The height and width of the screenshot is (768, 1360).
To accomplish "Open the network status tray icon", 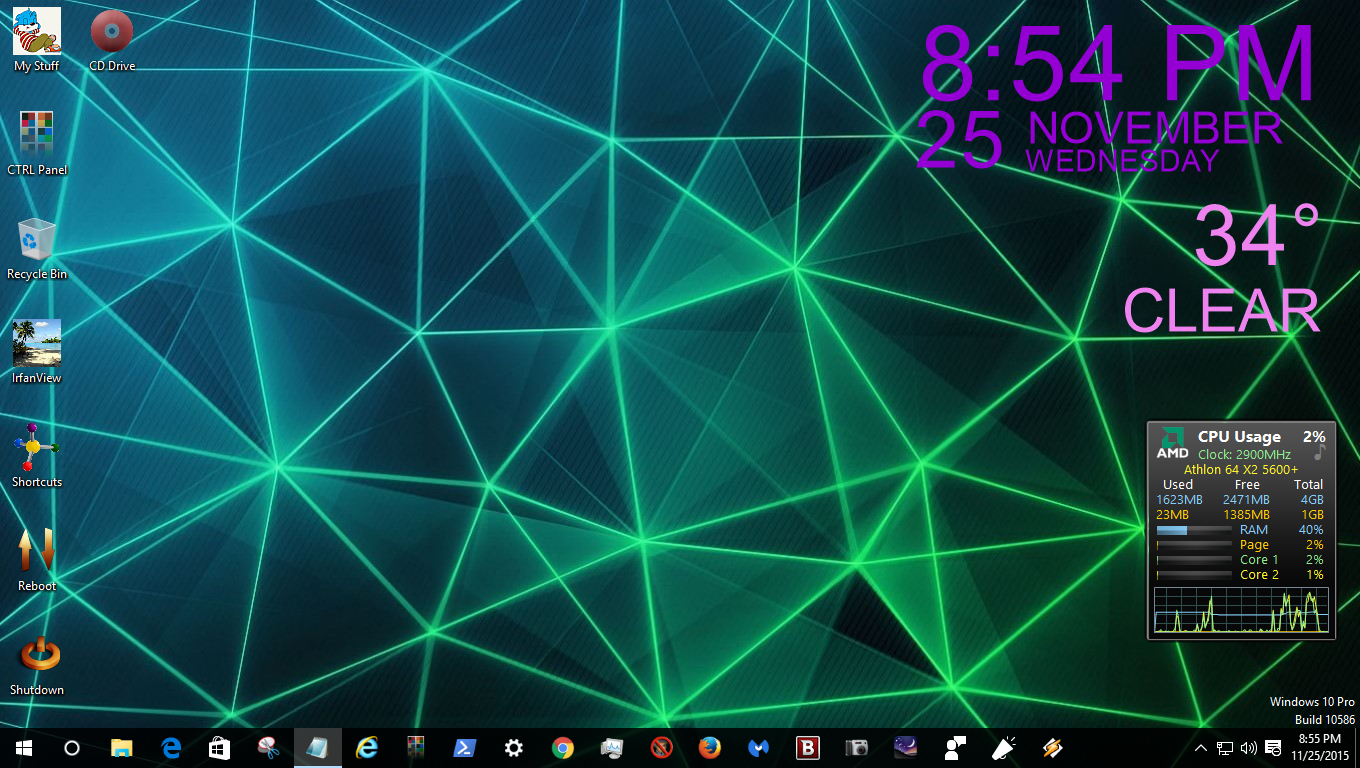I will pos(1225,748).
